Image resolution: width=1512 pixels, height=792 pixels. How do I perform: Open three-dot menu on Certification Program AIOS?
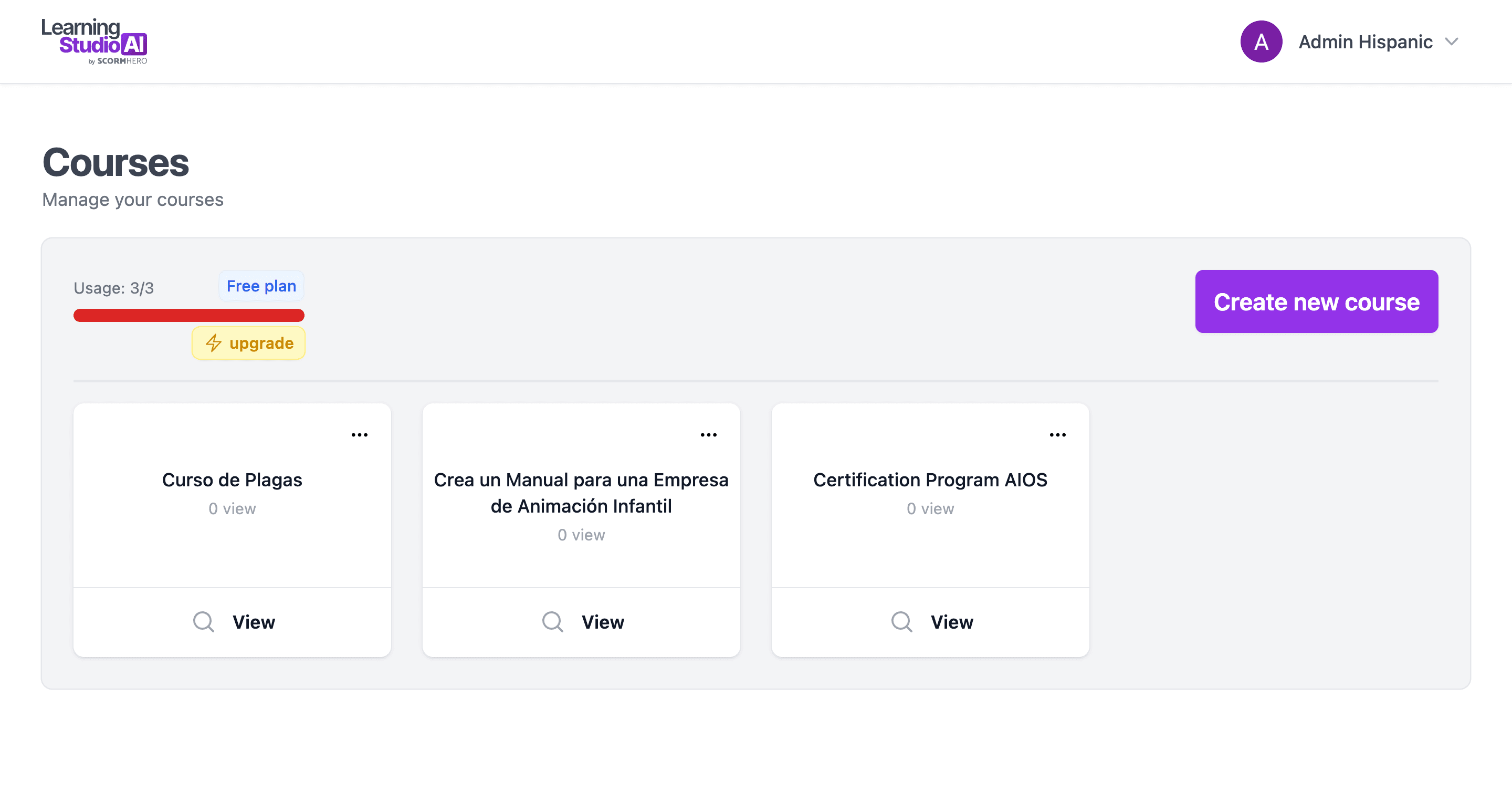click(x=1058, y=435)
